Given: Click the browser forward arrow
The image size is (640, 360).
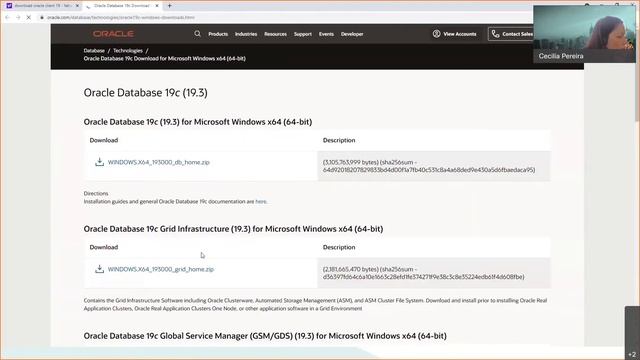Looking at the screenshot, I should (x=18, y=18).
